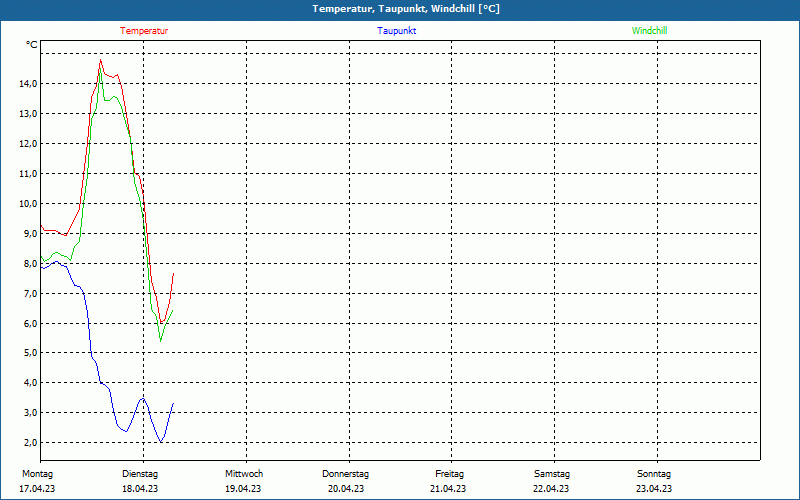800x500 pixels.
Task: Click the 3,0 y-axis value
Action: [30, 413]
